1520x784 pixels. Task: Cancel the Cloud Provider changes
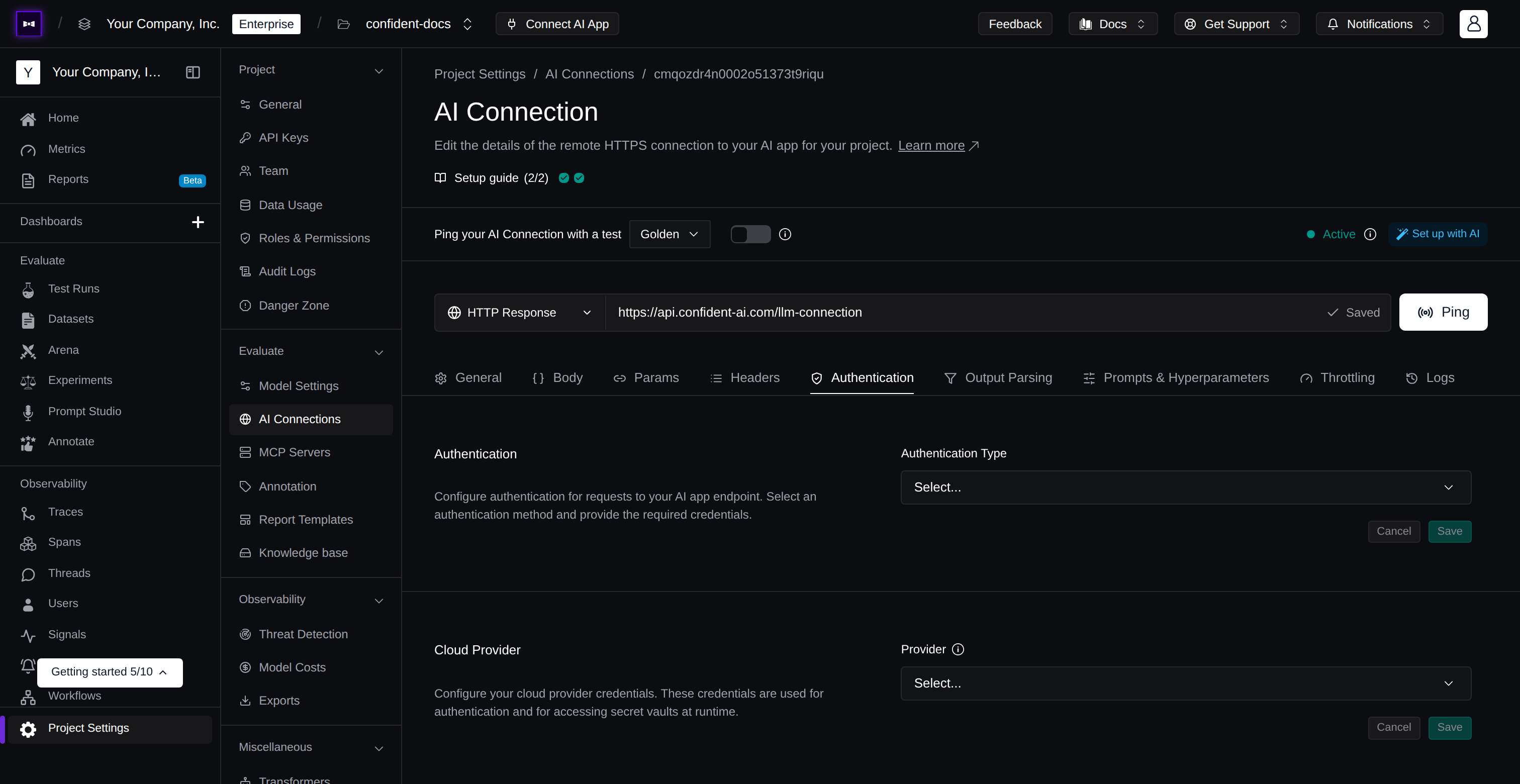click(x=1394, y=727)
